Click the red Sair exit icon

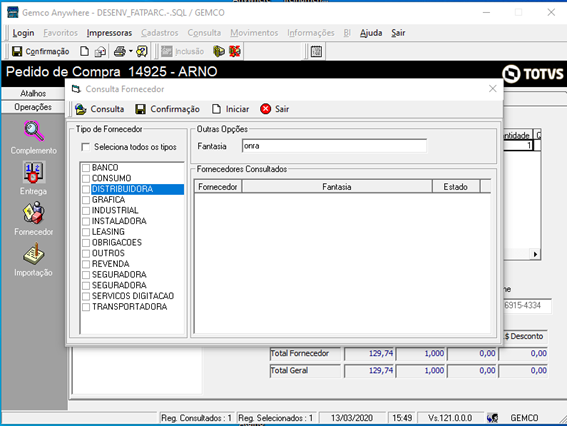(265, 109)
